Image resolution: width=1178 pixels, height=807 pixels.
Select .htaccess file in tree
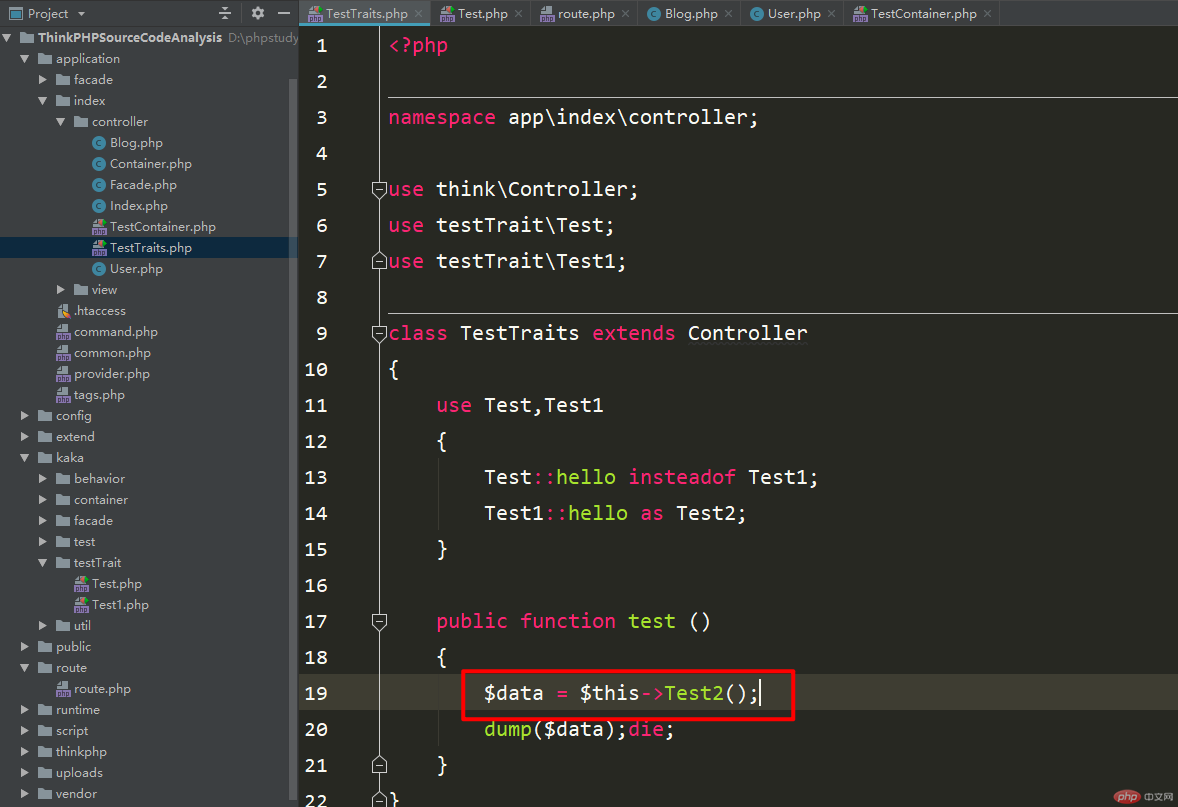coord(99,310)
